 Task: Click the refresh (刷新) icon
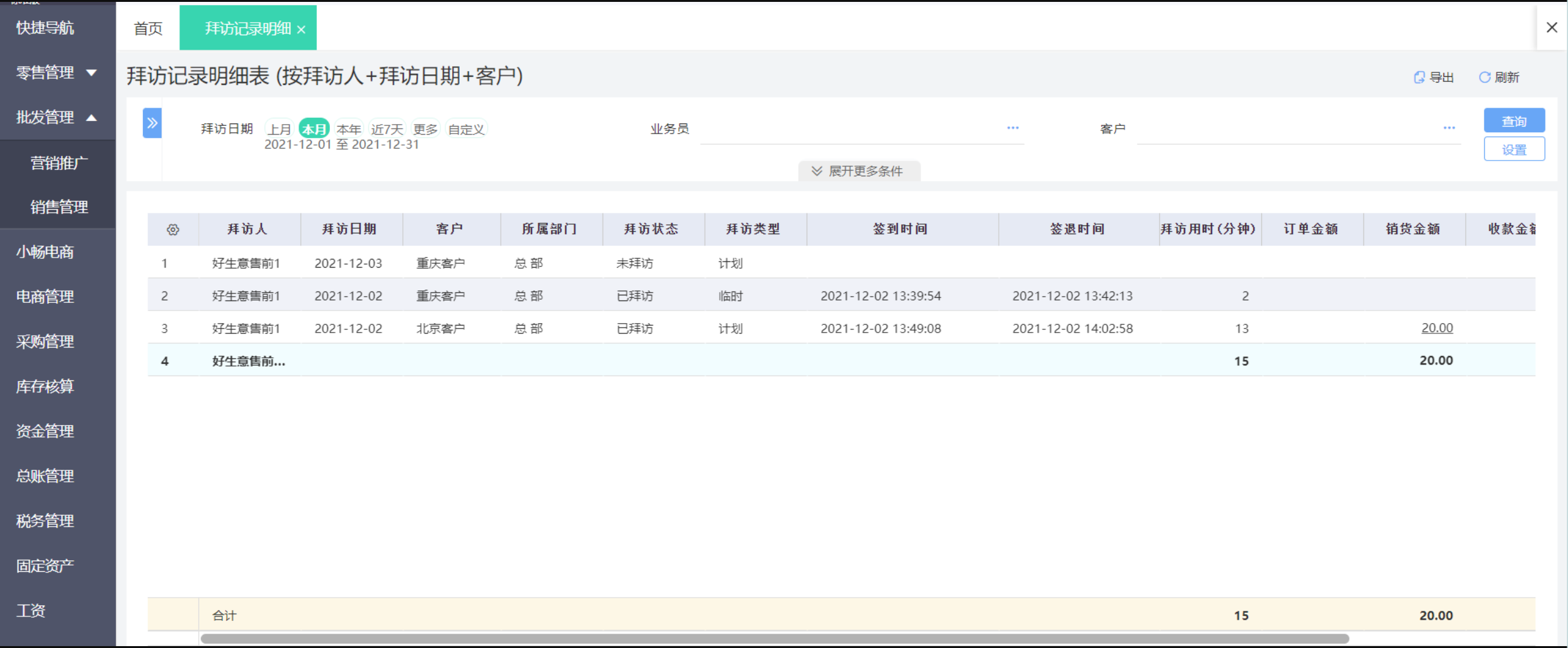click(1484, 77)
